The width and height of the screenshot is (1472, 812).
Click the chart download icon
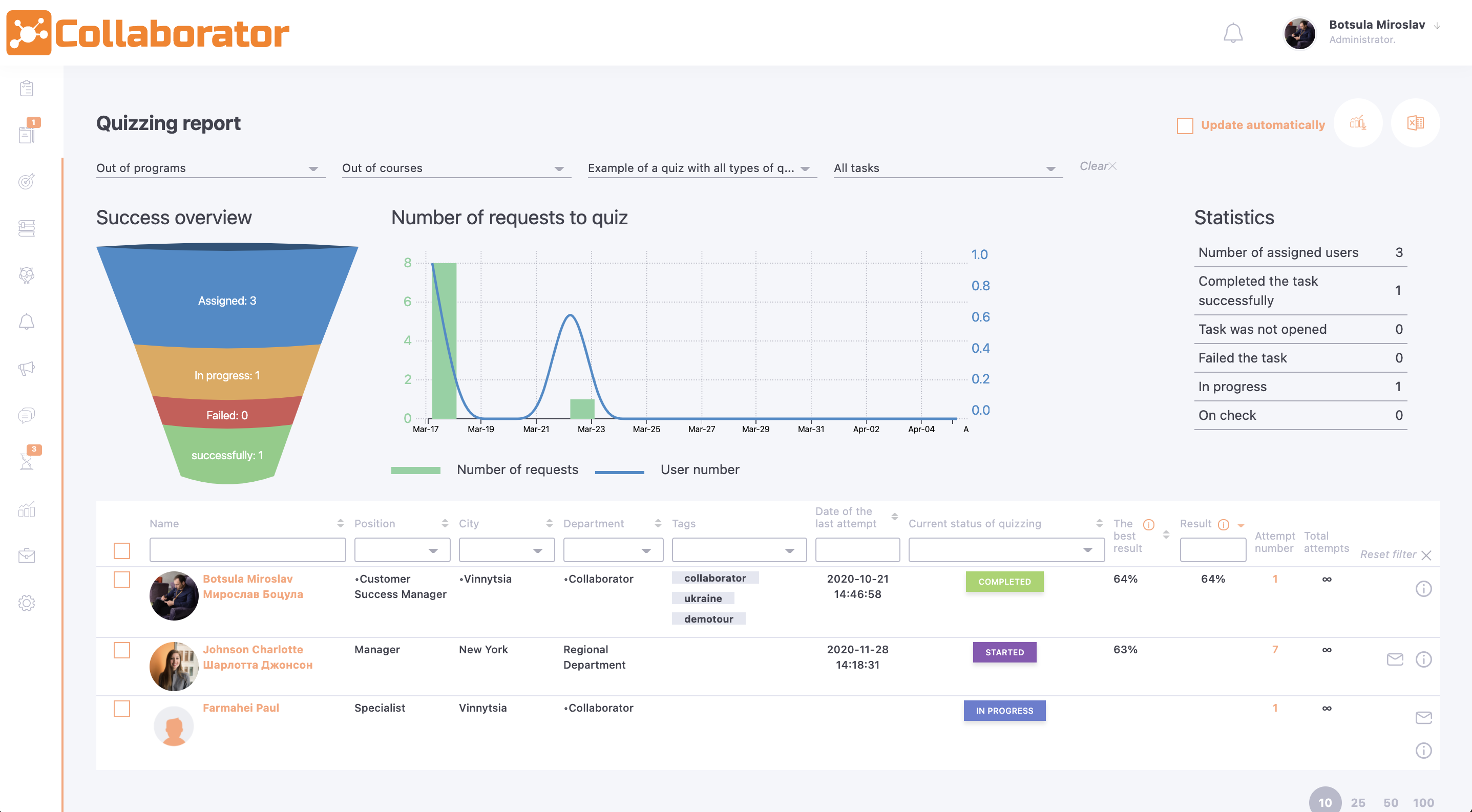pos(1358,123)
